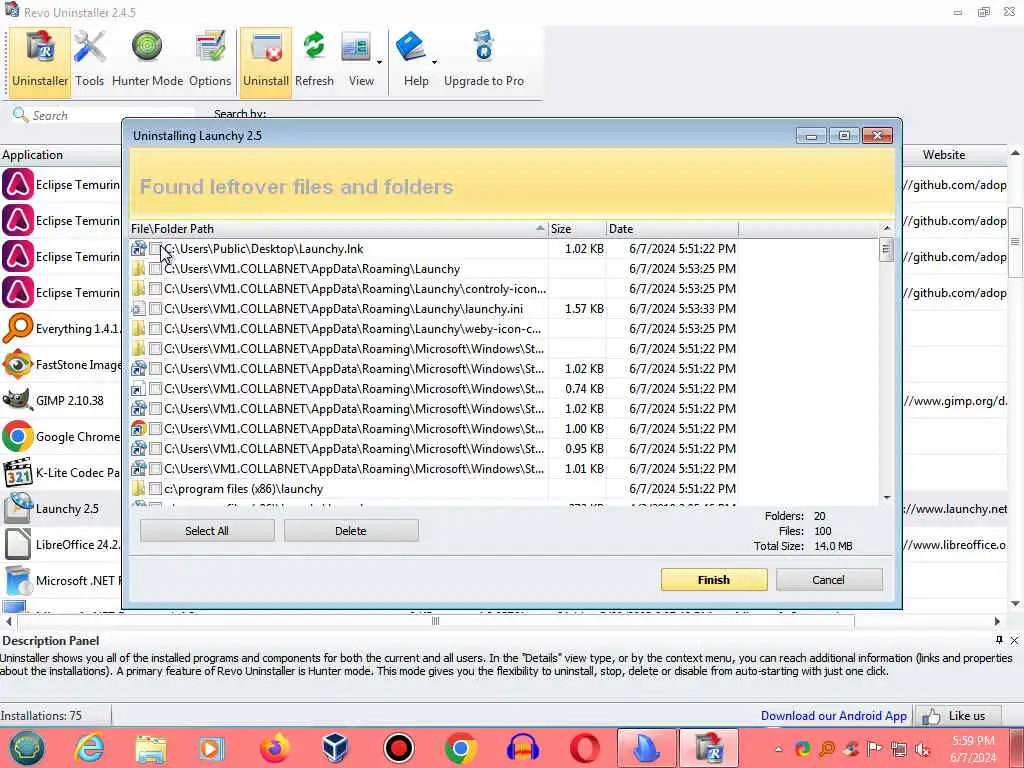Select K-Lite Codec Pack entry
Screen dimensions: 1024x768
[x=61, y=472]
